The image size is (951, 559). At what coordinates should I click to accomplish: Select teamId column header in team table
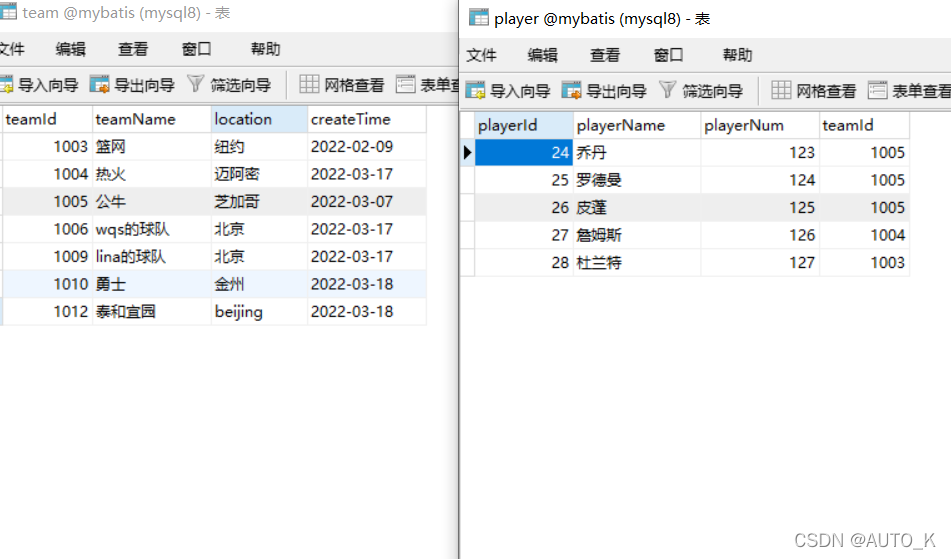point(47,119)
